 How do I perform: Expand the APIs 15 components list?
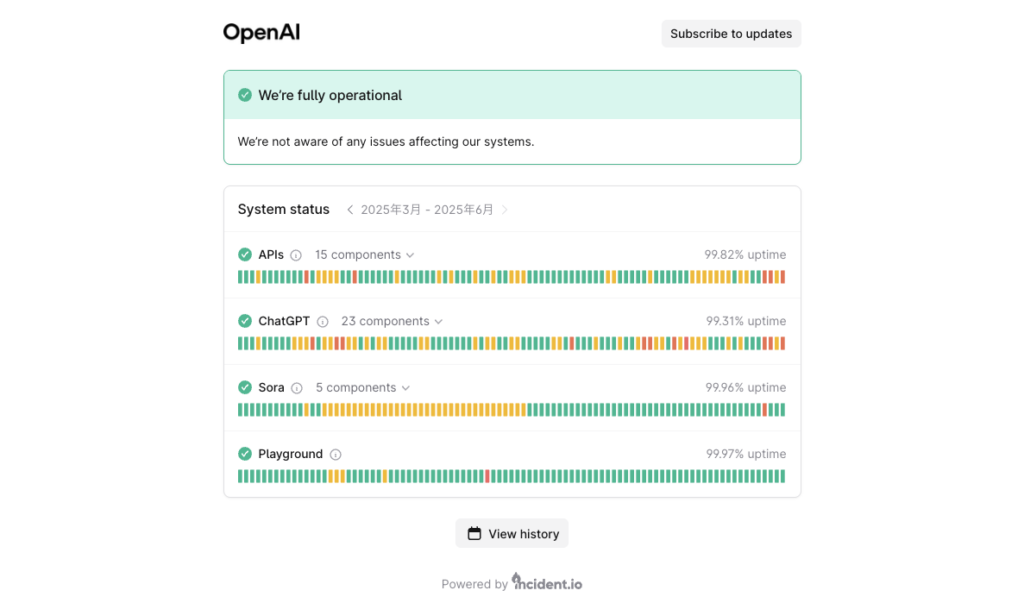pos(364,255)
